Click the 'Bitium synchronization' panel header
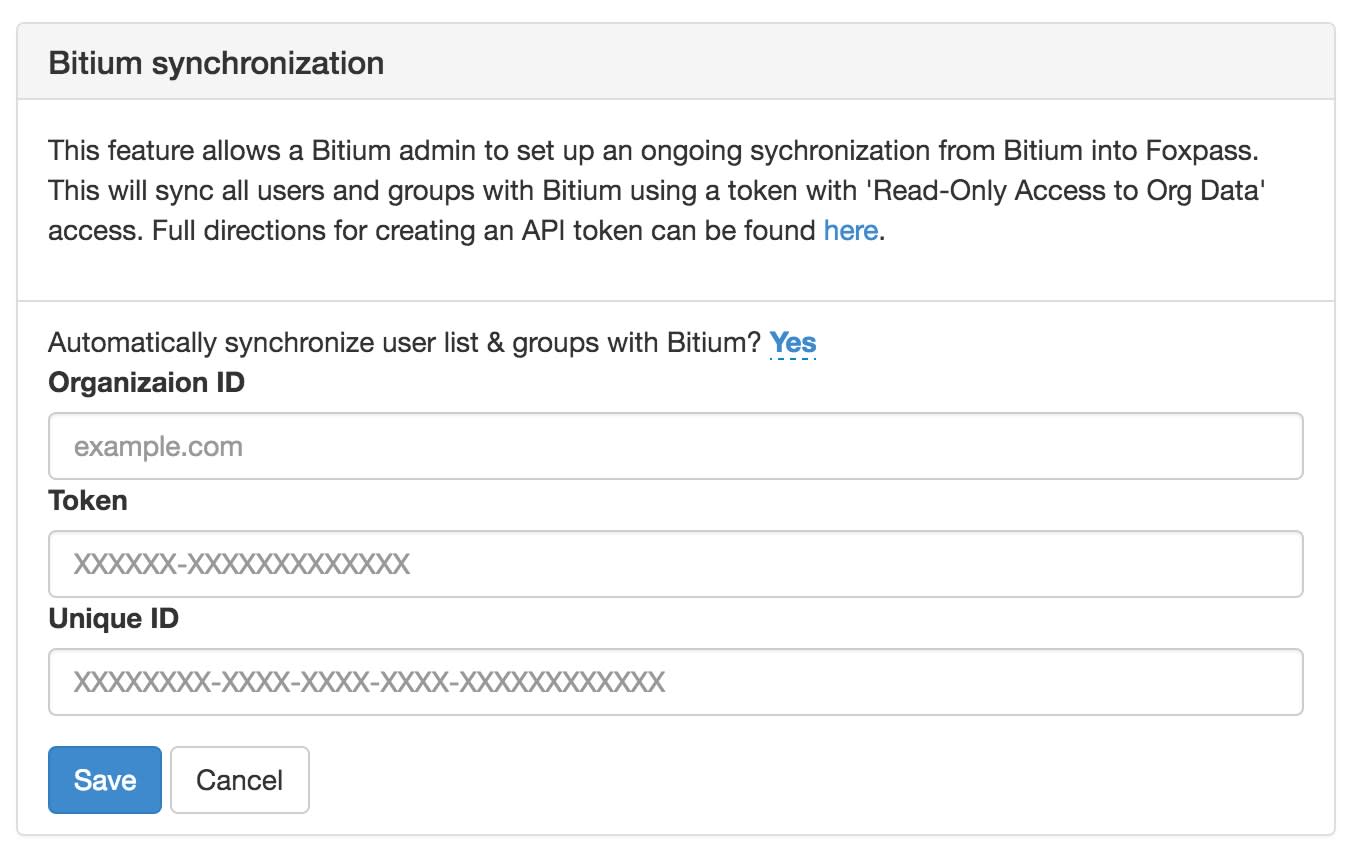Image resolution: width=1354 pixels, height=850 pixels. 215,62
